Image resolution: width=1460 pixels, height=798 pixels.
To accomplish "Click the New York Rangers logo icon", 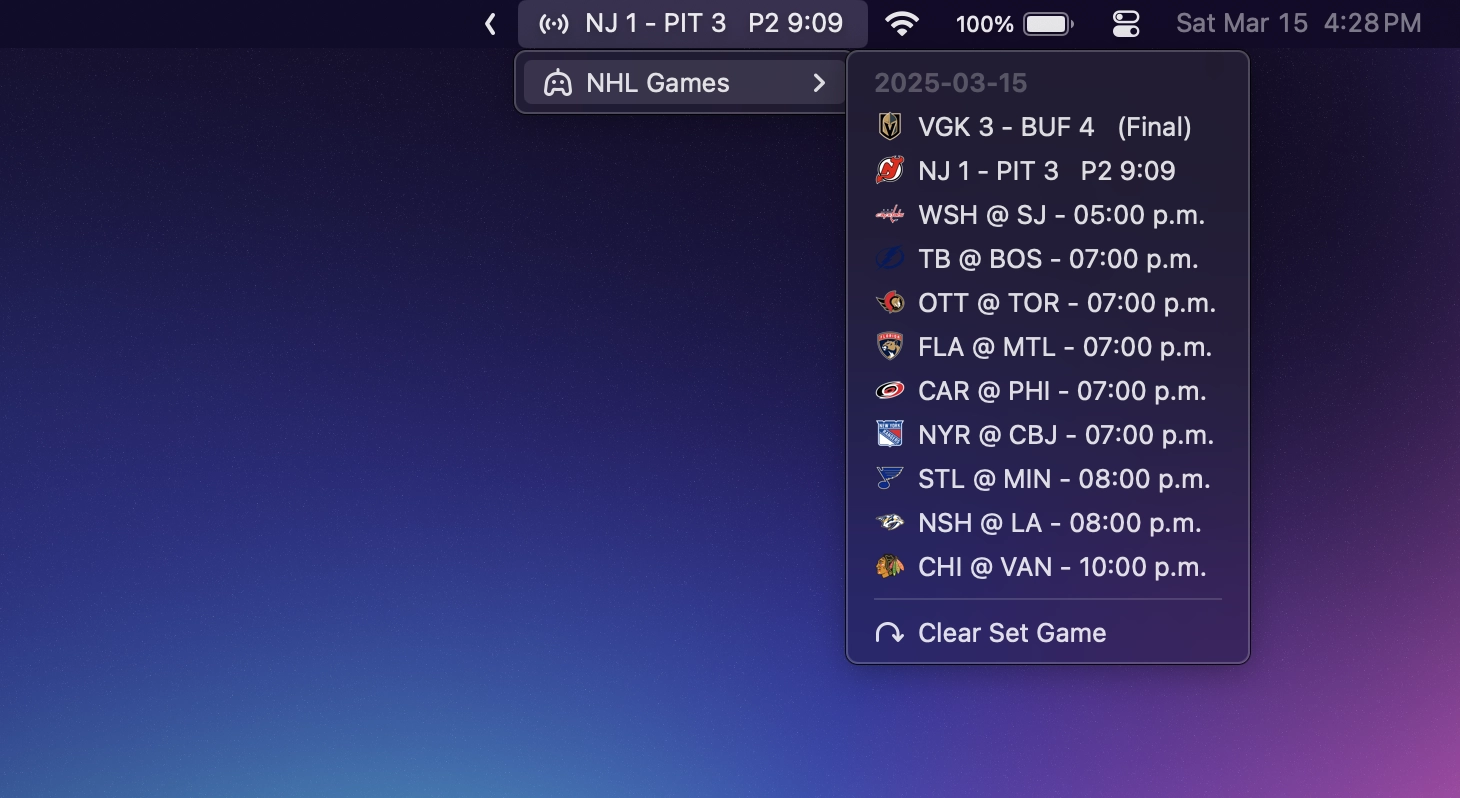I will coord(889,435).
